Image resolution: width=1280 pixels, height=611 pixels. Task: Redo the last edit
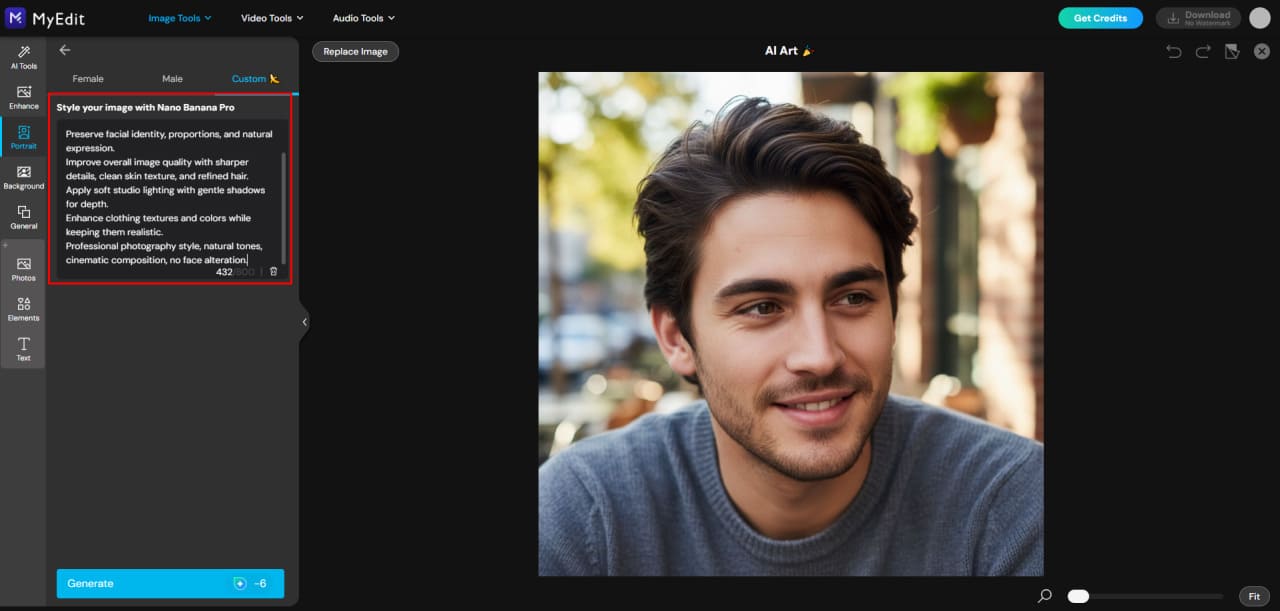[x=1203, y=51]
